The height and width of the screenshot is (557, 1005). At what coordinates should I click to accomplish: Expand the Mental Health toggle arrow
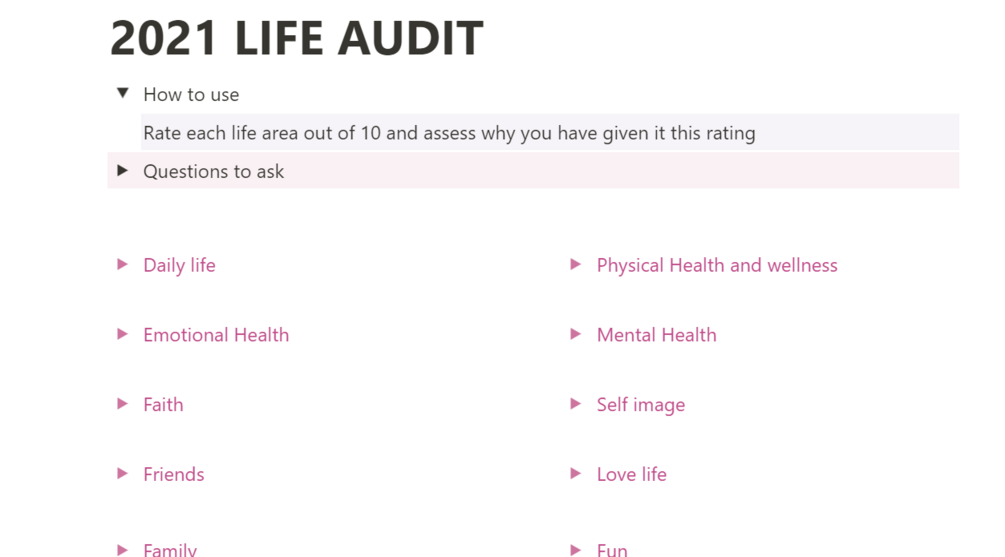tap(576, 334)
